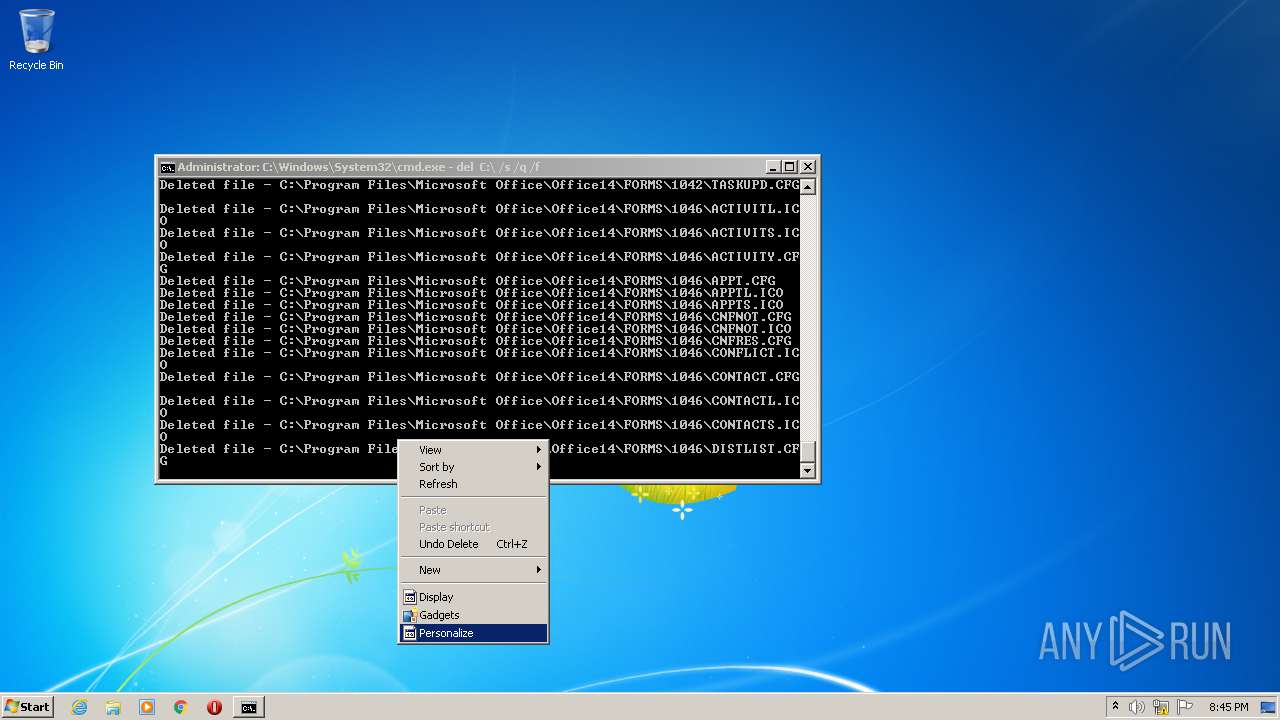Show hidden tray icons arrow
This screenshot has height=720, width=1280.
[1115, 706]
